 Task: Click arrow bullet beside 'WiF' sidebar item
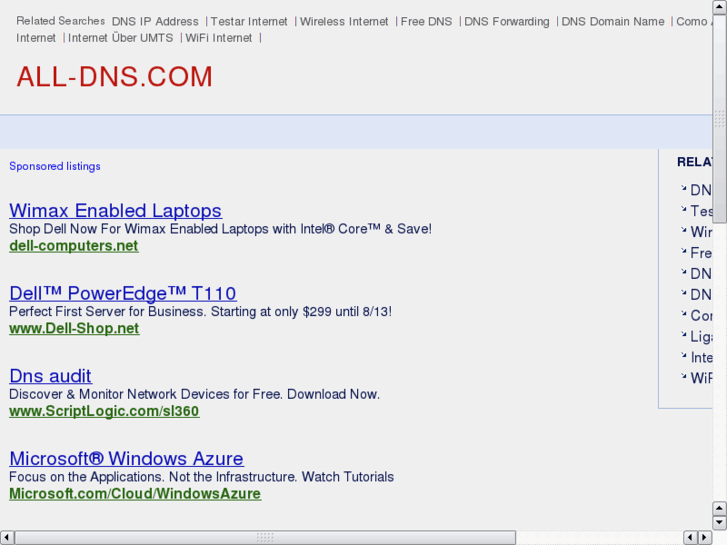(683, 376)
